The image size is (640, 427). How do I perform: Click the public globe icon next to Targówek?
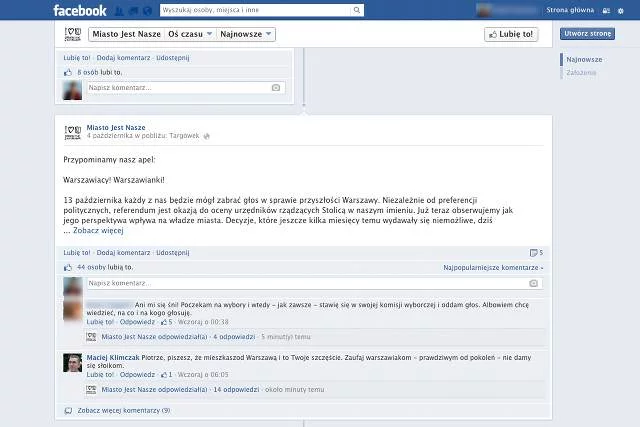coord(207,136)
